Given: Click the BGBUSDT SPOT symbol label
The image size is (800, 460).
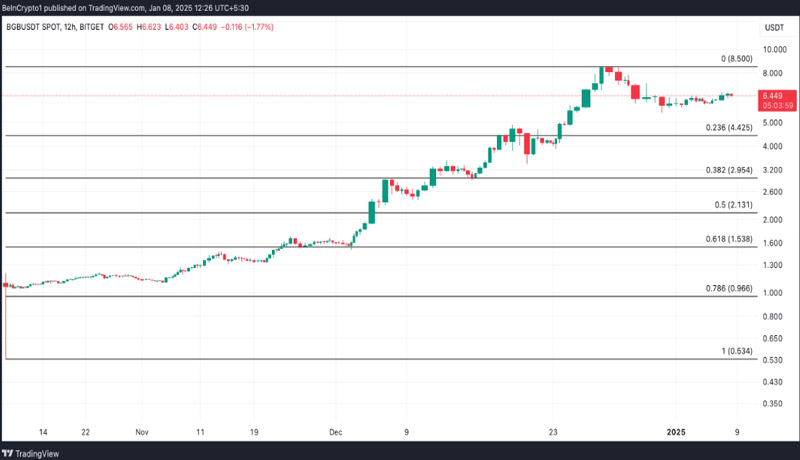Looking at the screenshot, I should tap(33, 27).
